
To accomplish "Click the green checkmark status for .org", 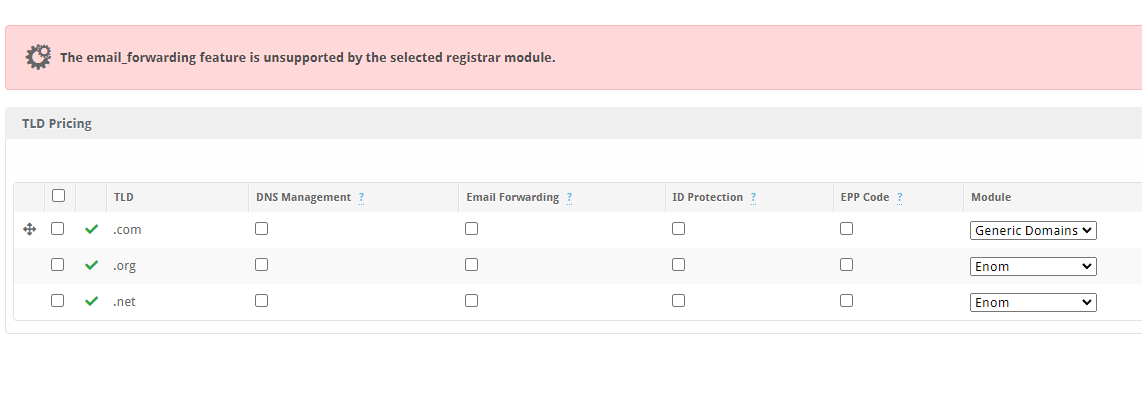I will coord(91,265).
